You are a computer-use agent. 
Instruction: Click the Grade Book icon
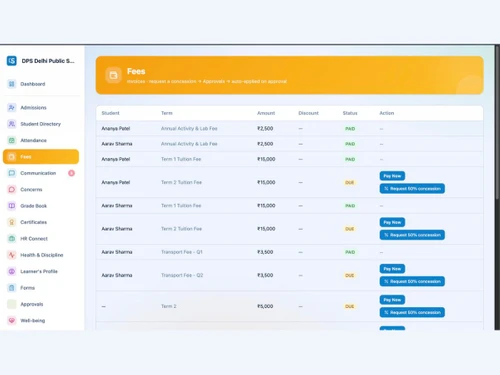12,206
